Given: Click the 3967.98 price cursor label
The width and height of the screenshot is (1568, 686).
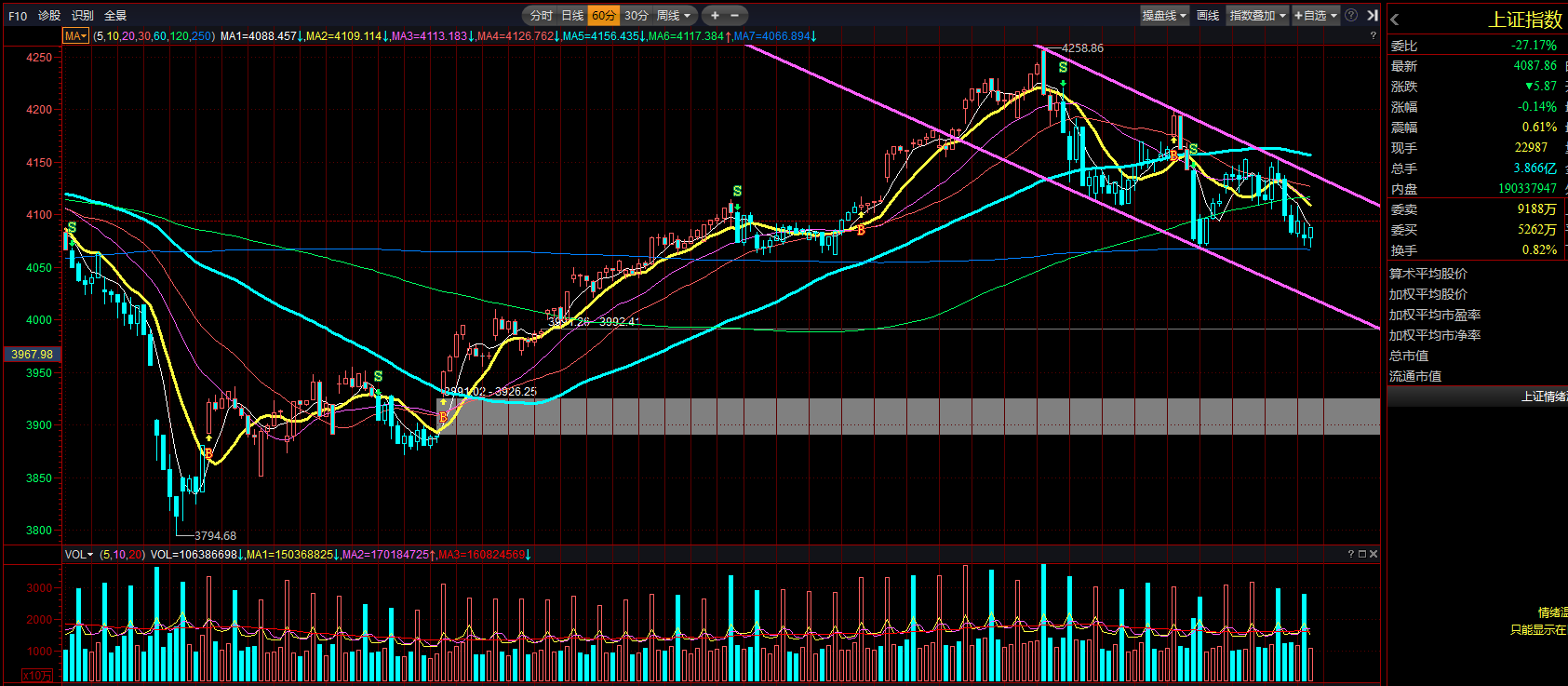Looking at the screenshot, I should (x=33, y=355).
